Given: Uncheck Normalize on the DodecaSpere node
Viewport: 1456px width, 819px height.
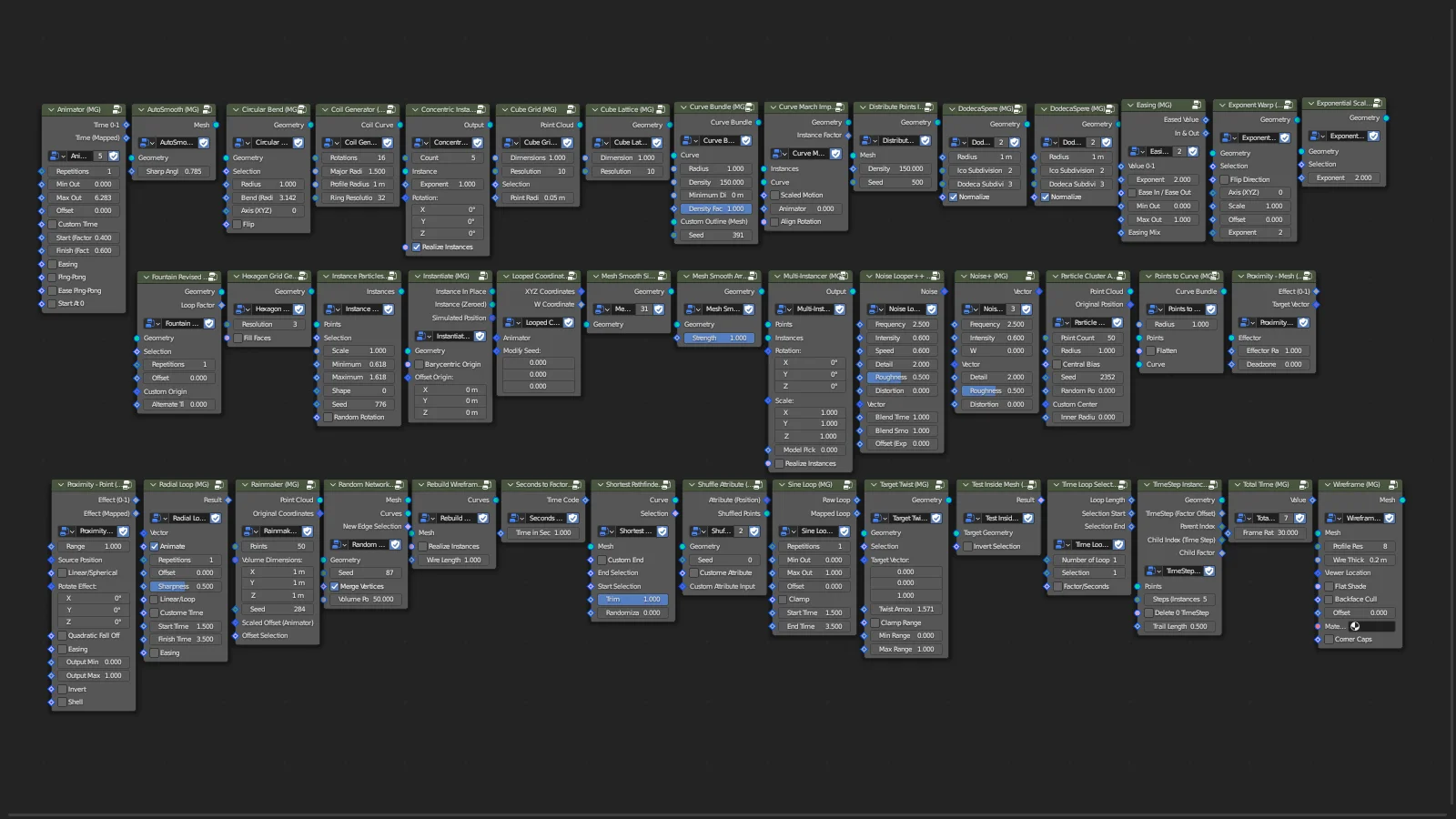Looking at the screenshot, I should (x=954, y=197).
